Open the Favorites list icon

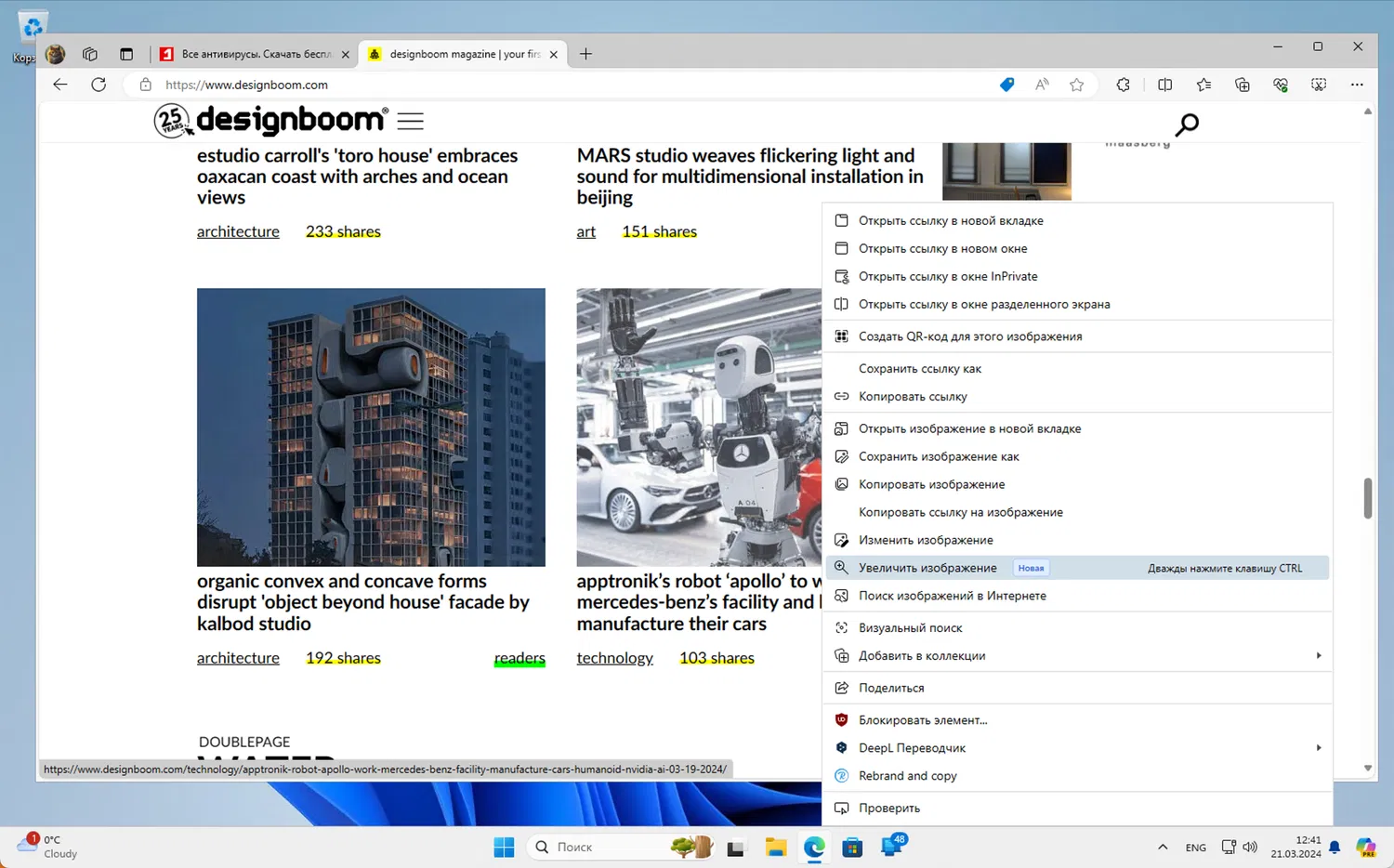point(1203,85)
